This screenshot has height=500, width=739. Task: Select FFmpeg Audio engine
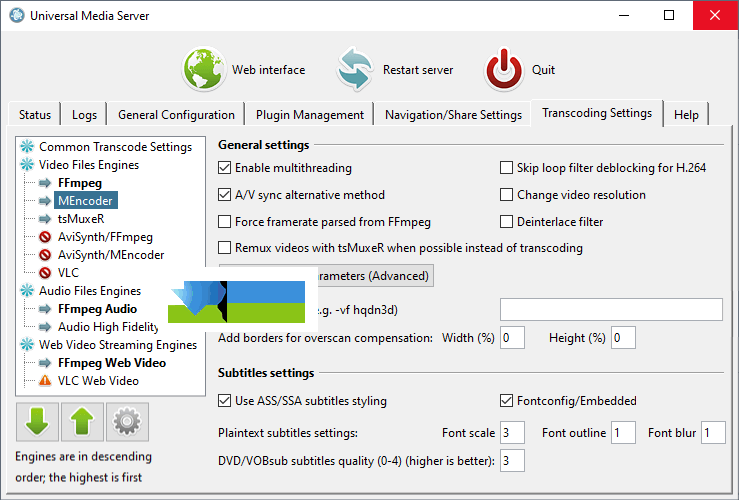pyautogui.click(x=97, y=309)
